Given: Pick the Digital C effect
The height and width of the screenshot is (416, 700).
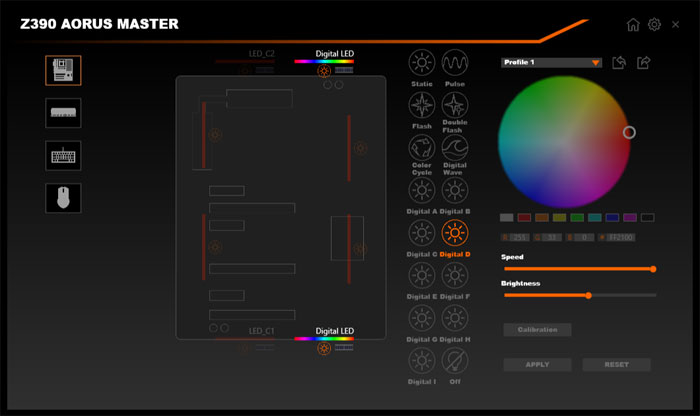Looking at the screenshot, I should [x=421, y=233].
